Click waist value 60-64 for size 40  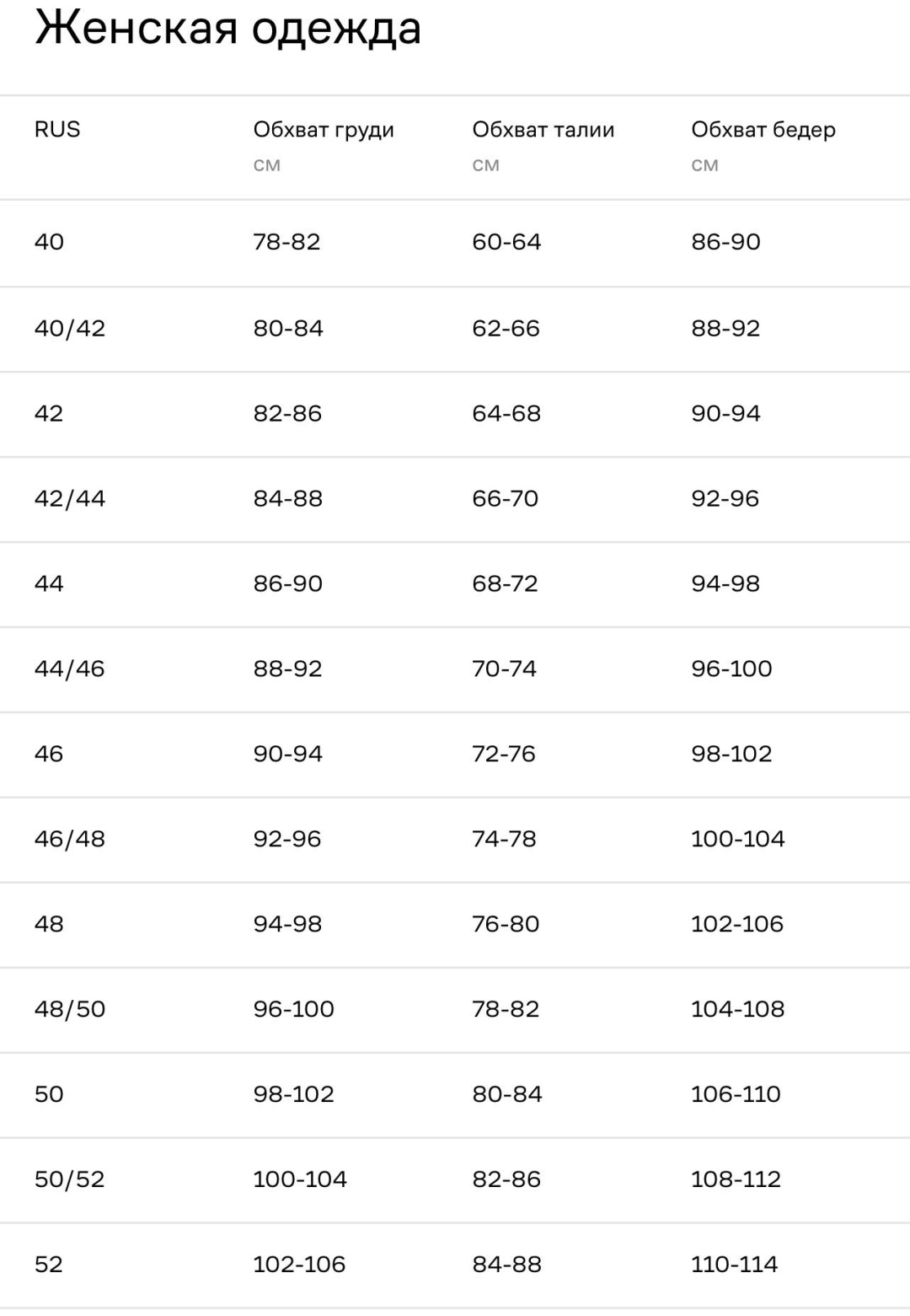506,242
